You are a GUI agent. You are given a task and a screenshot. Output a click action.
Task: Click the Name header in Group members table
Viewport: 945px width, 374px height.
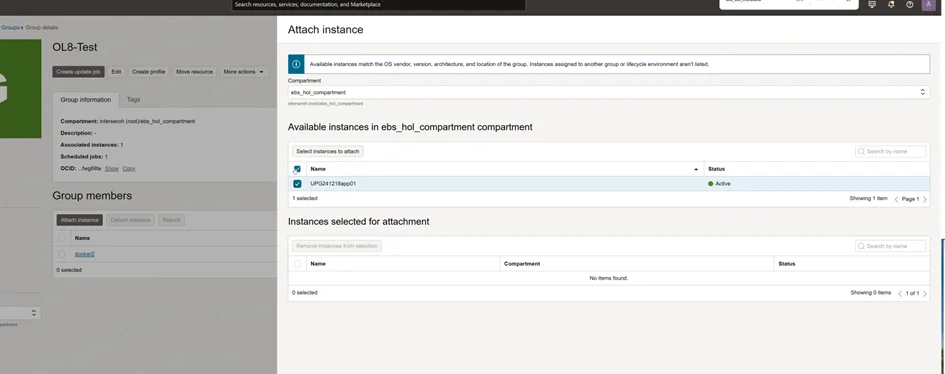82,238
